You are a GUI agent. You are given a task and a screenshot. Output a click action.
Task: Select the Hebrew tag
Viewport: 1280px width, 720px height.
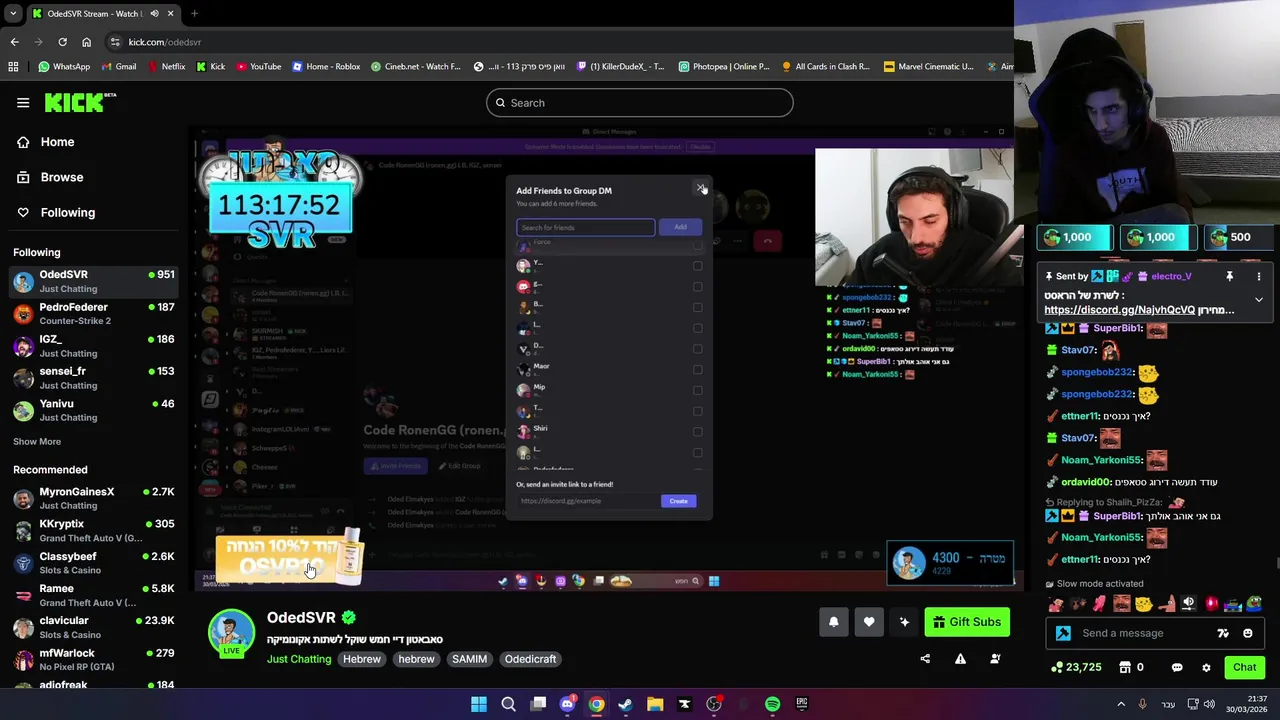362,659
